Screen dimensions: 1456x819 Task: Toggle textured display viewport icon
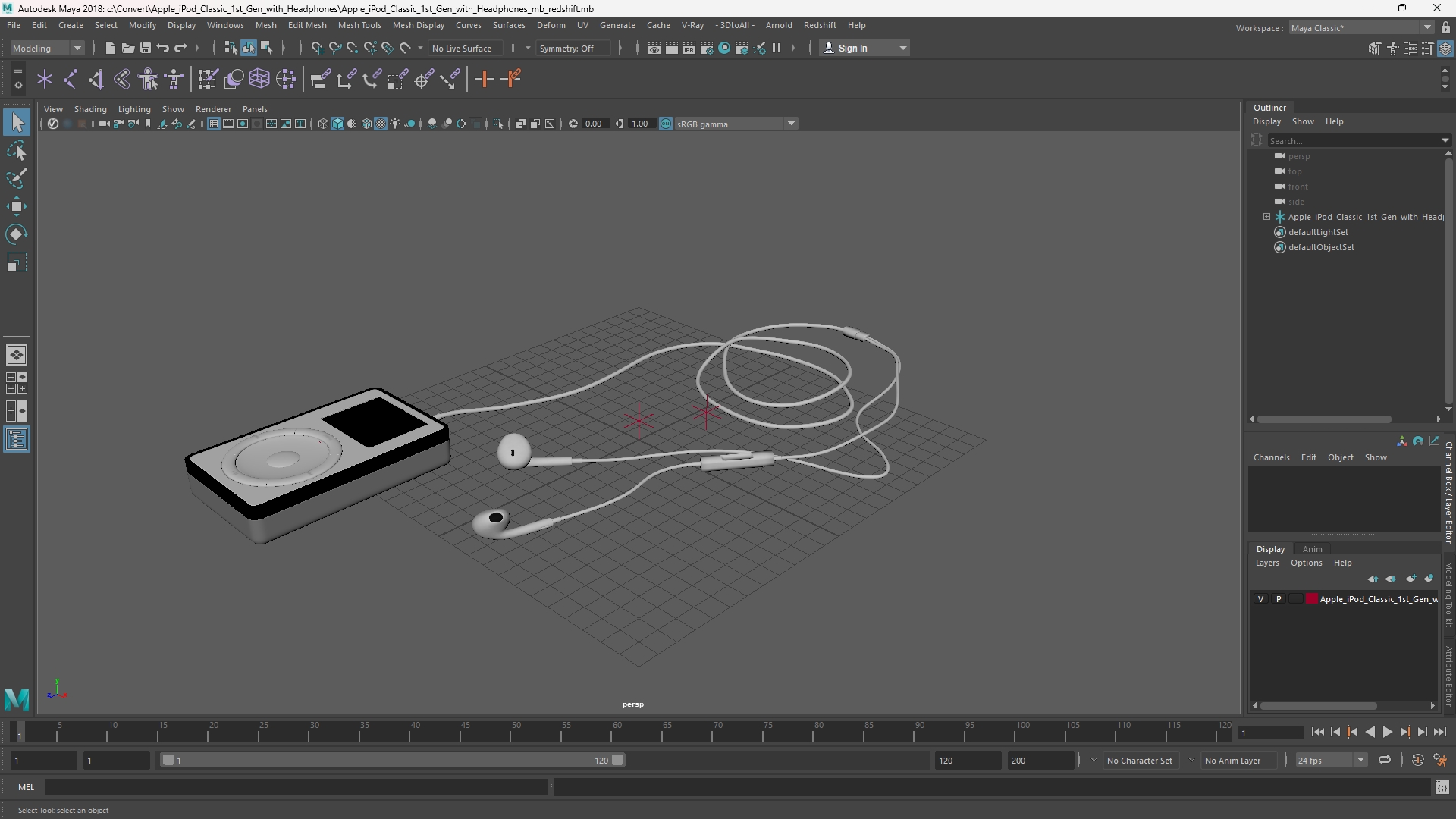coord(381,124)
